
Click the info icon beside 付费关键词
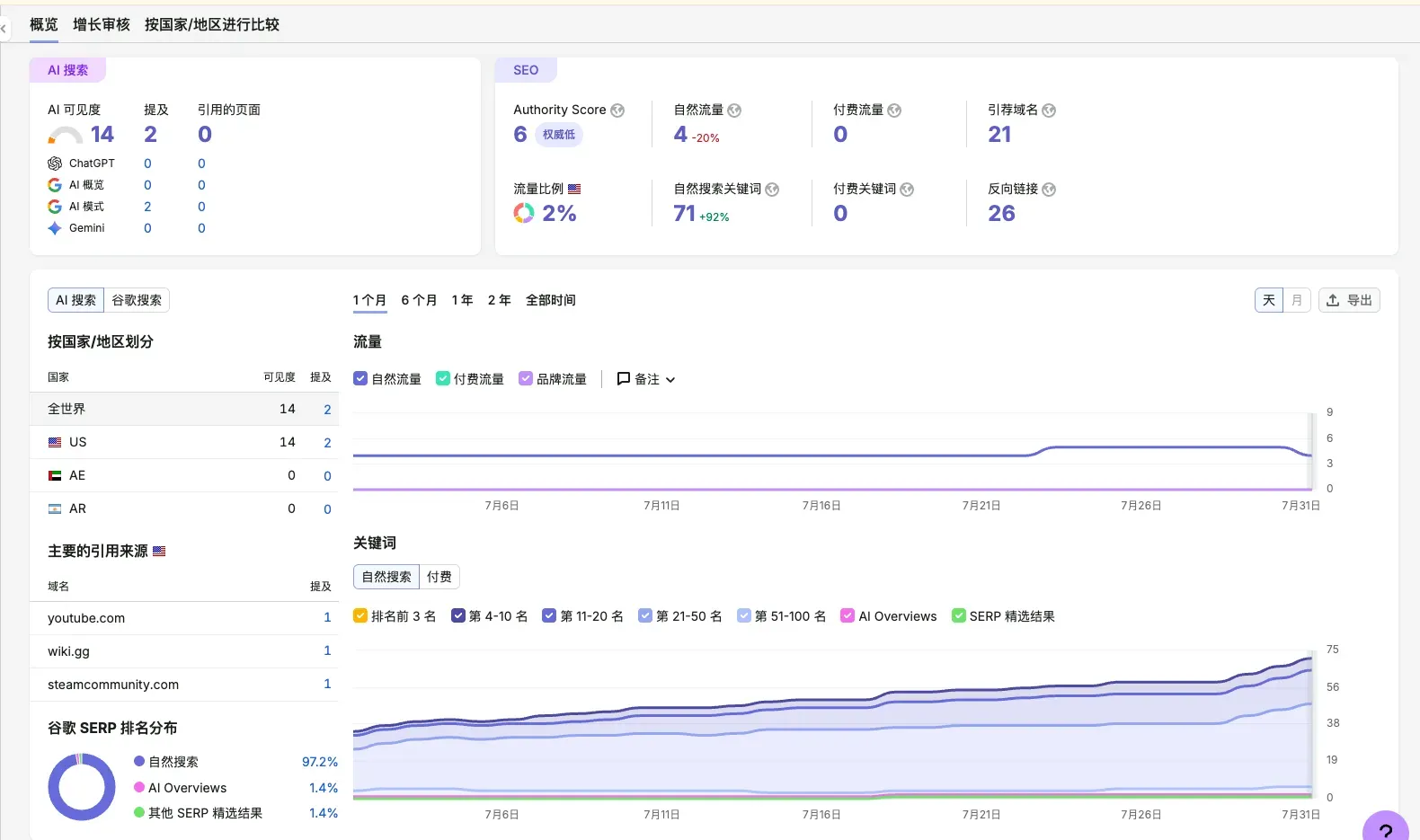tap(907, 190)
